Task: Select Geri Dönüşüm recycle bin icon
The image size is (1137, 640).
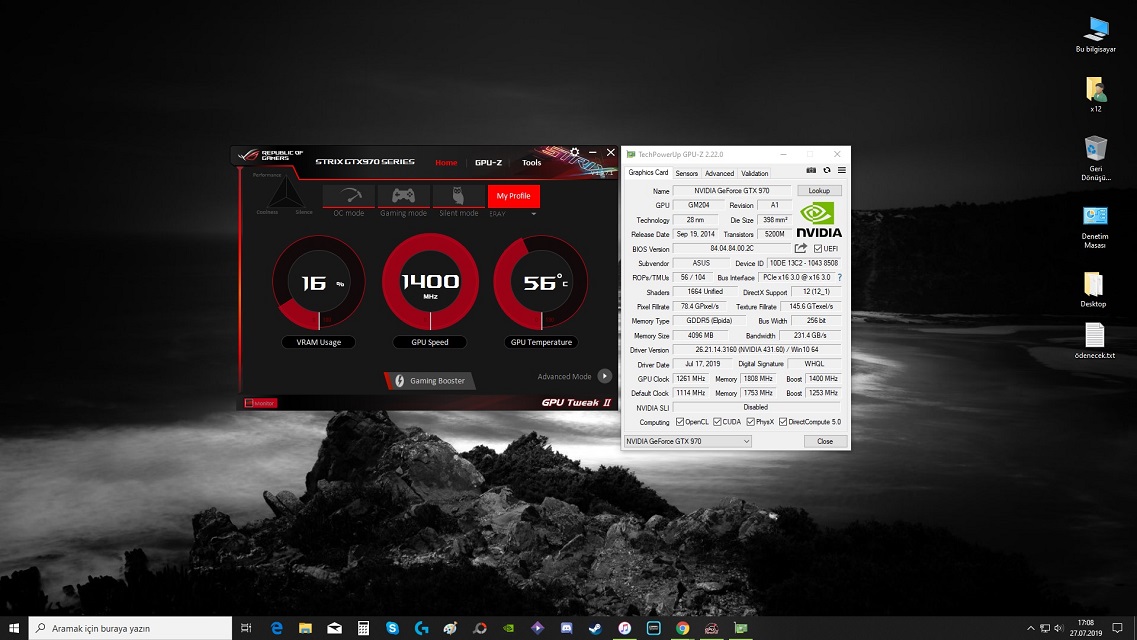Action: pos(1096,158)
